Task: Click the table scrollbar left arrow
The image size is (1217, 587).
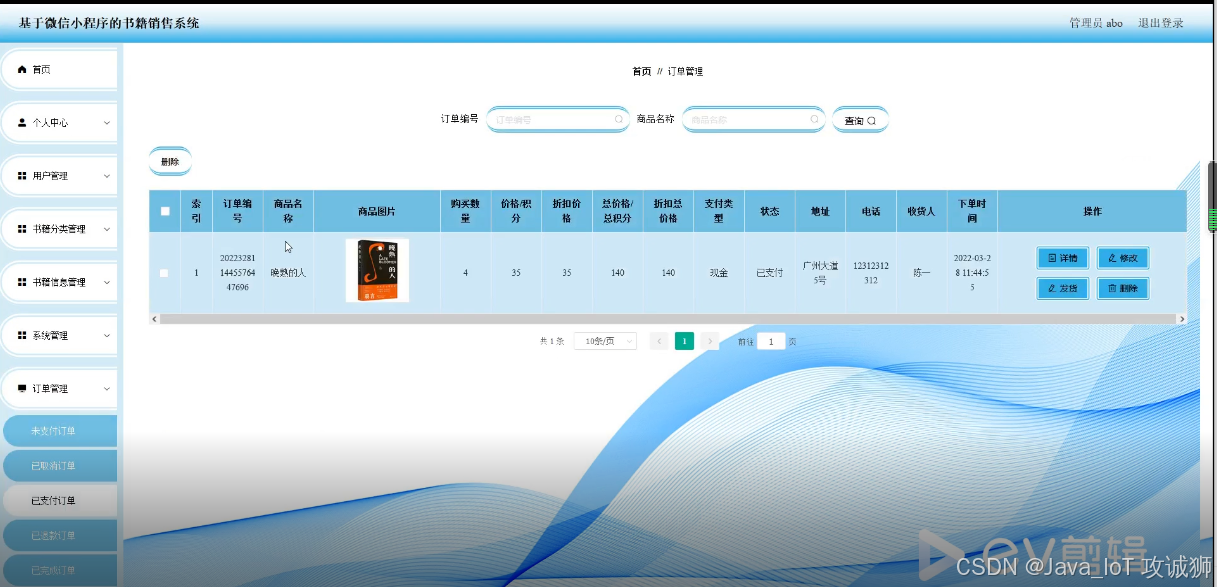Action: (x=154, y=319)
